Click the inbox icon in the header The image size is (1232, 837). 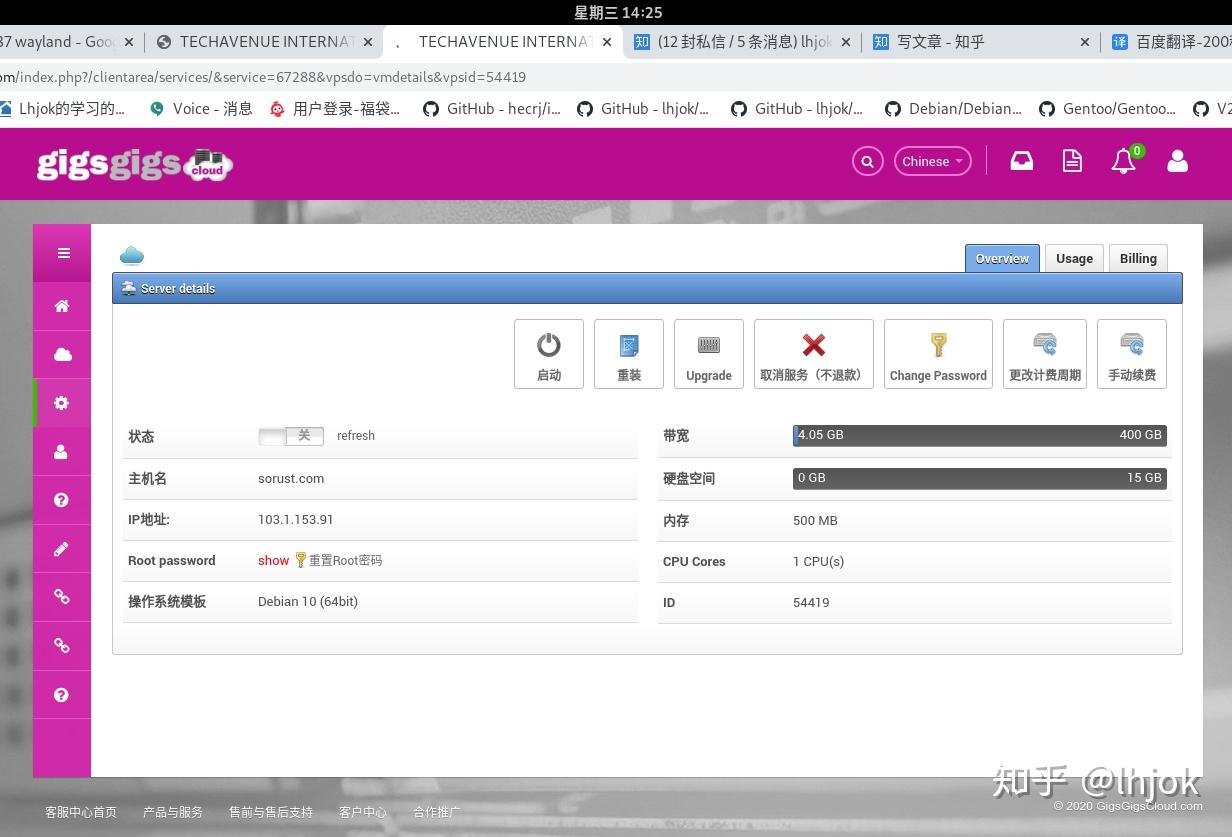point(1021,160)
